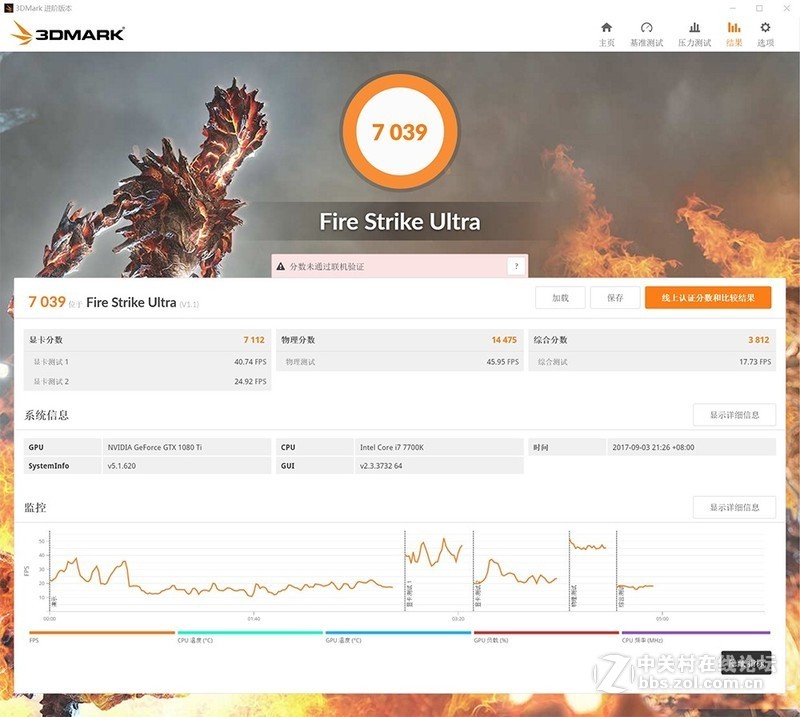Screen dimensions: 800x717
Task: Click the SystemInfo version v5.1.620
Action: pyautogui.click(x=121, y=466)
